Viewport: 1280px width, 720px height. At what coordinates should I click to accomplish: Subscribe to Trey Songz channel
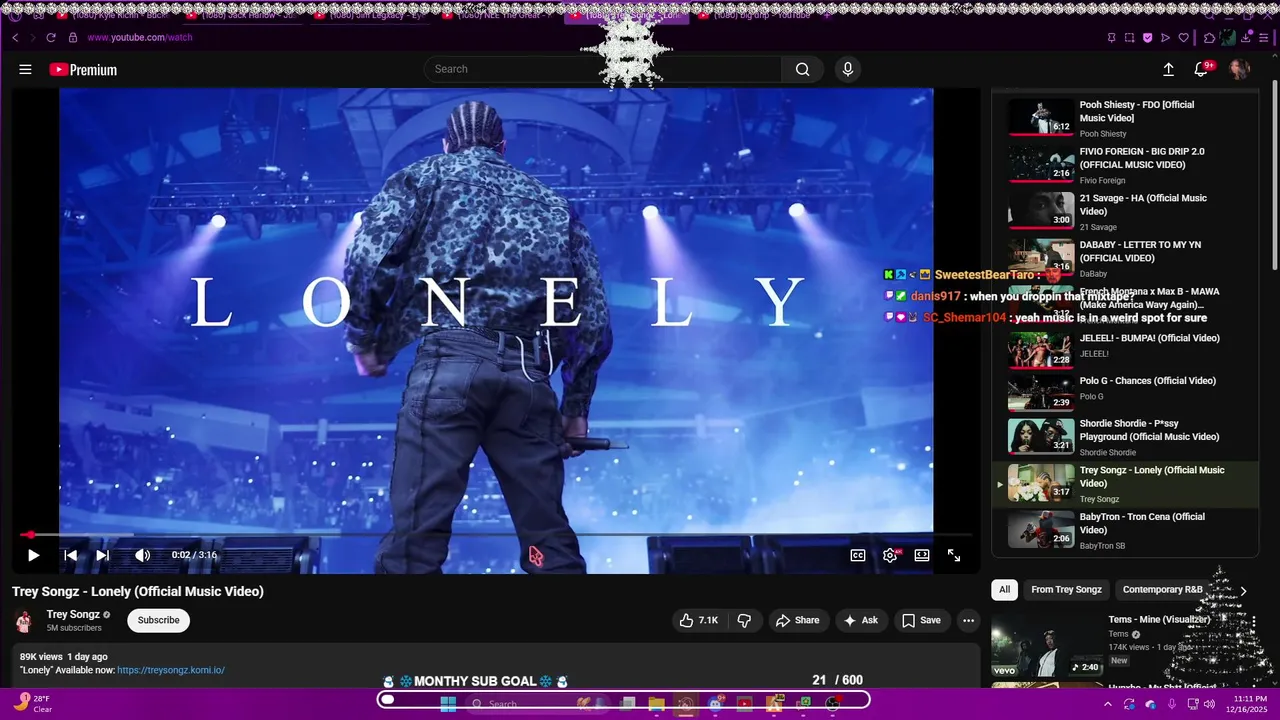click(158, 620)
